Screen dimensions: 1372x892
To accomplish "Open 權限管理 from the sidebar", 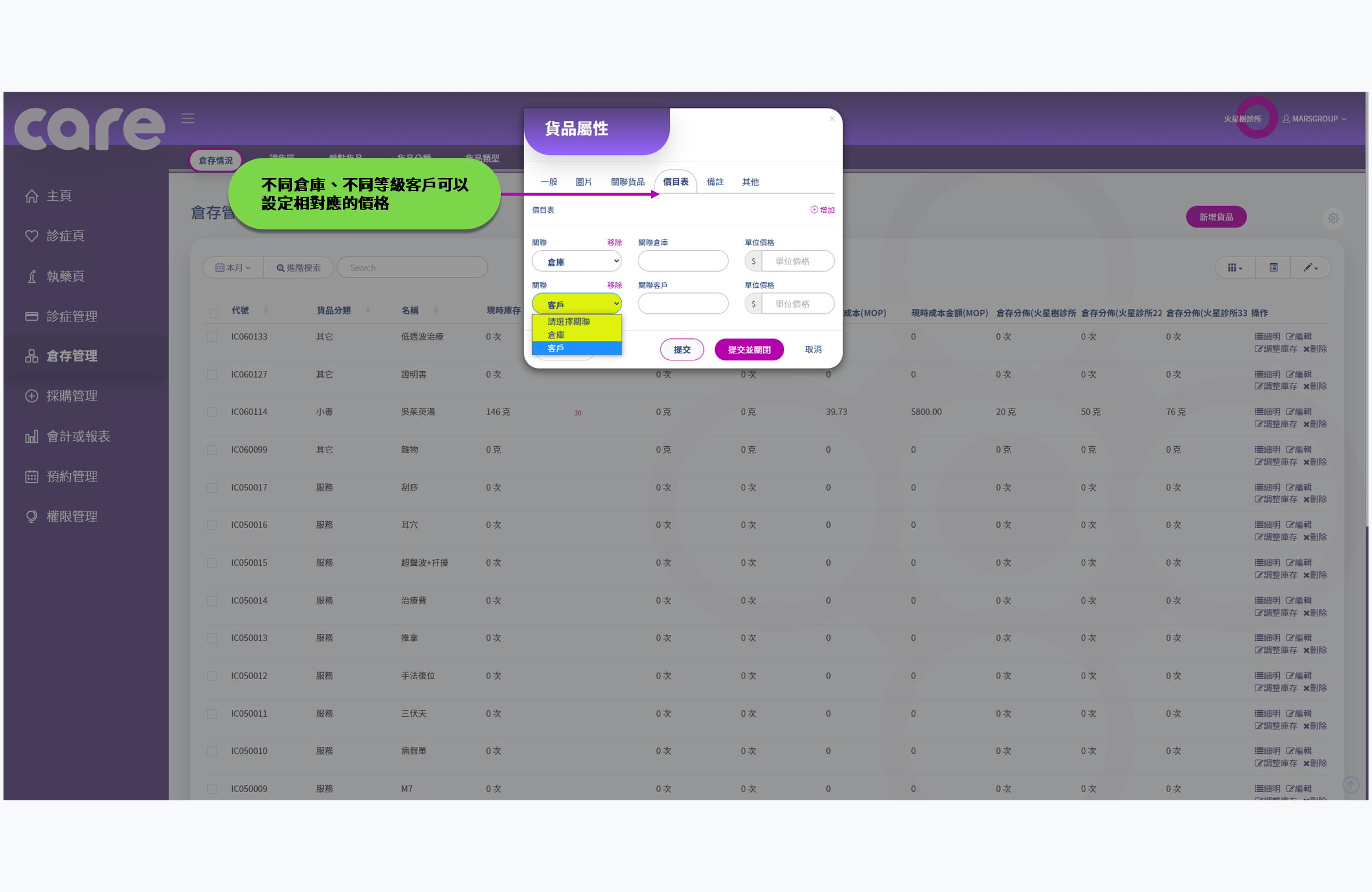I will (72, 516).
